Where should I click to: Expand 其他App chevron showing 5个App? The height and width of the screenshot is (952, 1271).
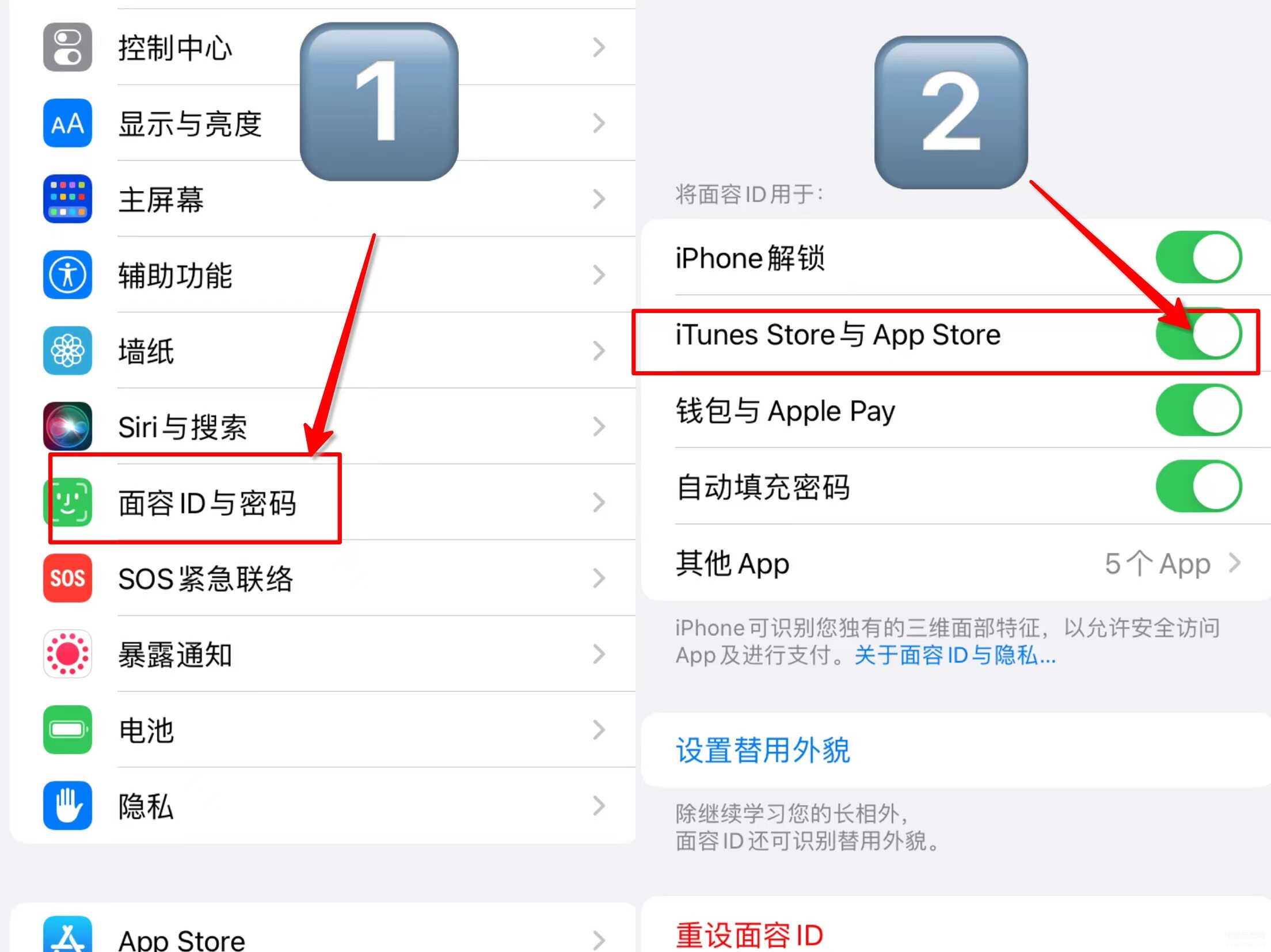click(1234, 563)
